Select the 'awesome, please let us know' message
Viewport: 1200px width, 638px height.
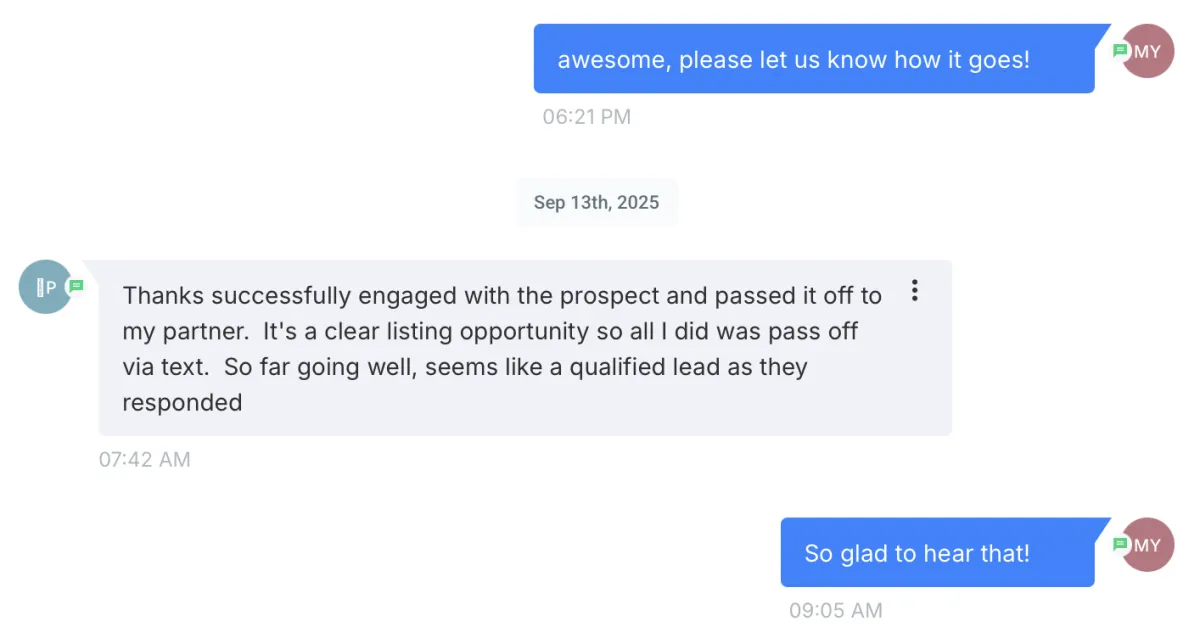(793, 60)
